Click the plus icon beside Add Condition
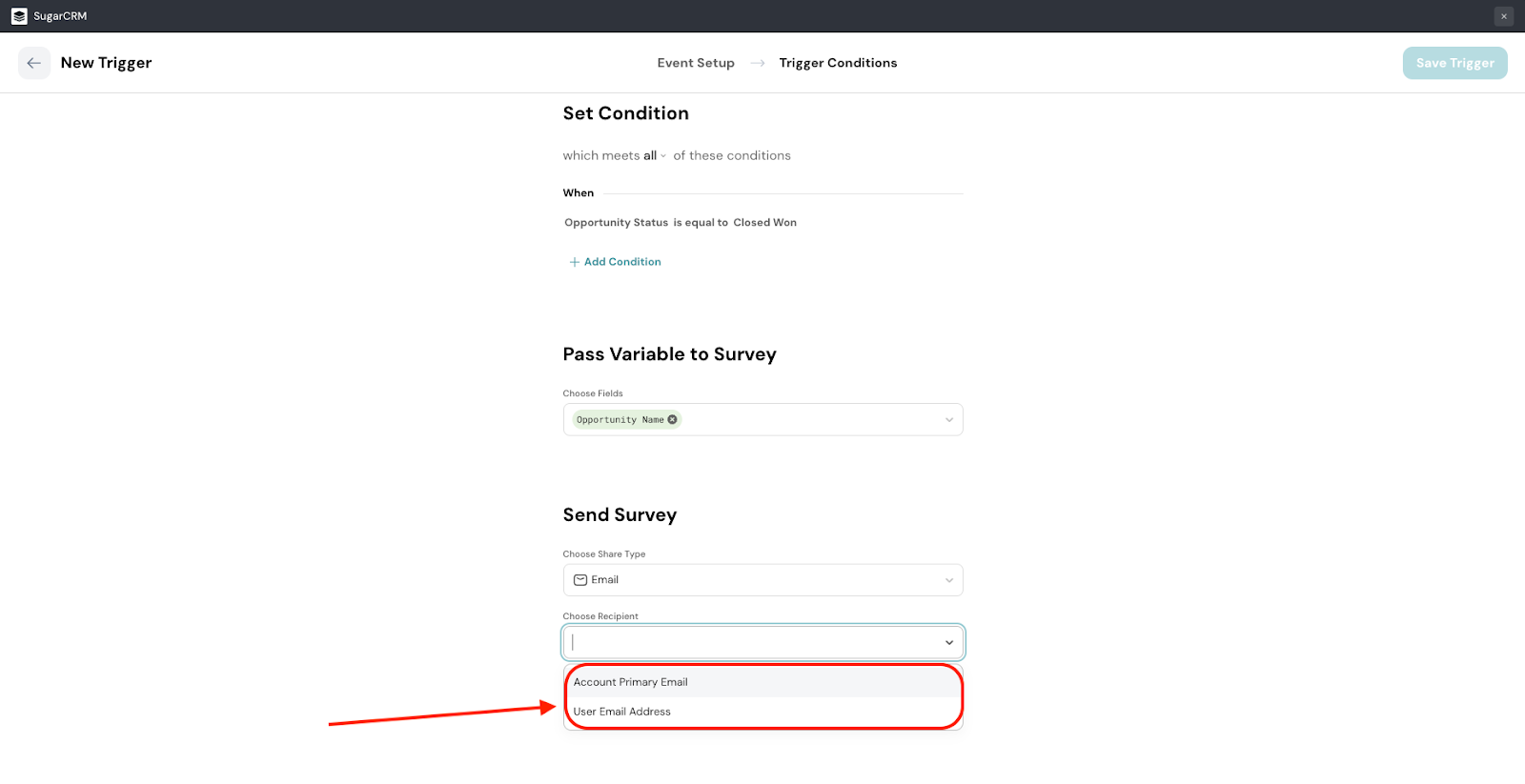1525x784 pixels. coord(574,262)
